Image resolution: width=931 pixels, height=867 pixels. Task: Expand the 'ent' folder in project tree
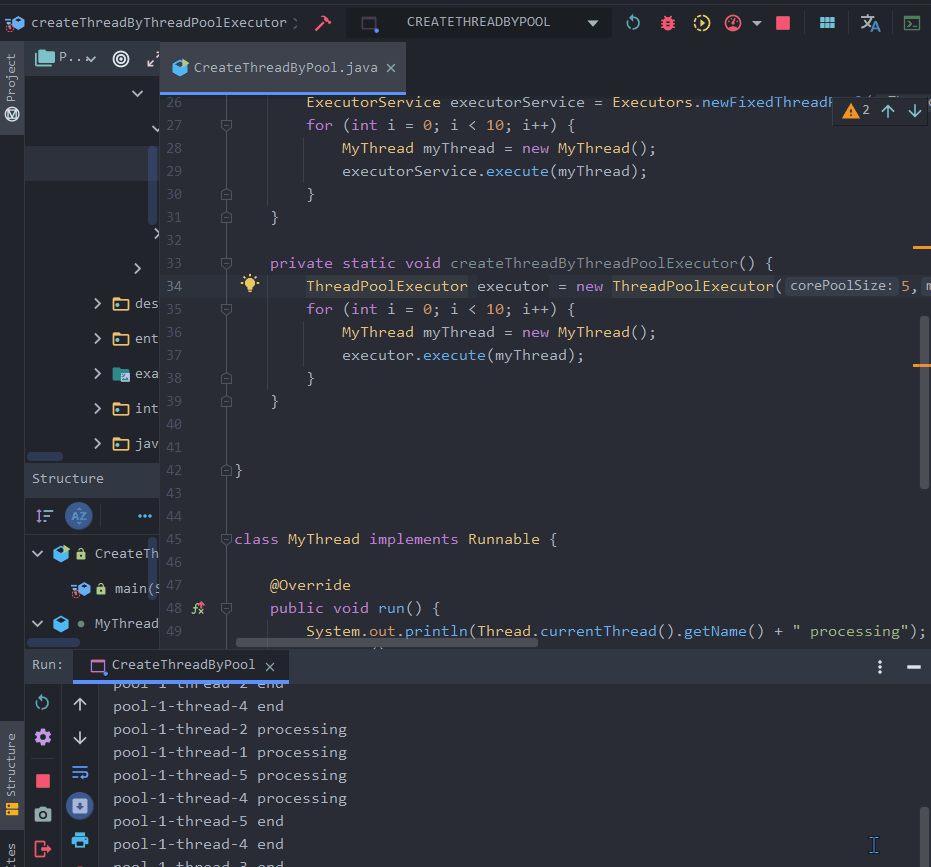97,338
